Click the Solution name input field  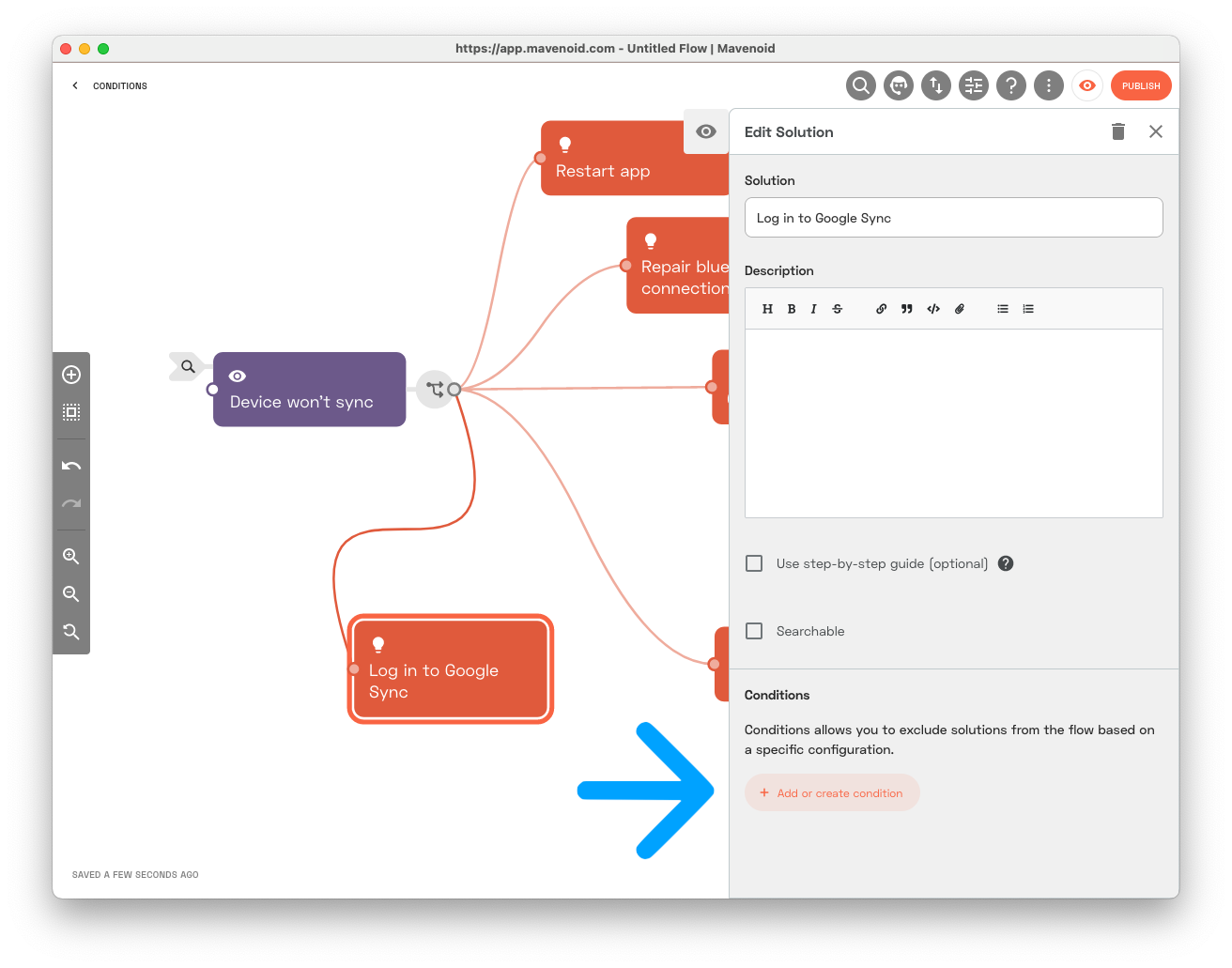tap(953, 218)
